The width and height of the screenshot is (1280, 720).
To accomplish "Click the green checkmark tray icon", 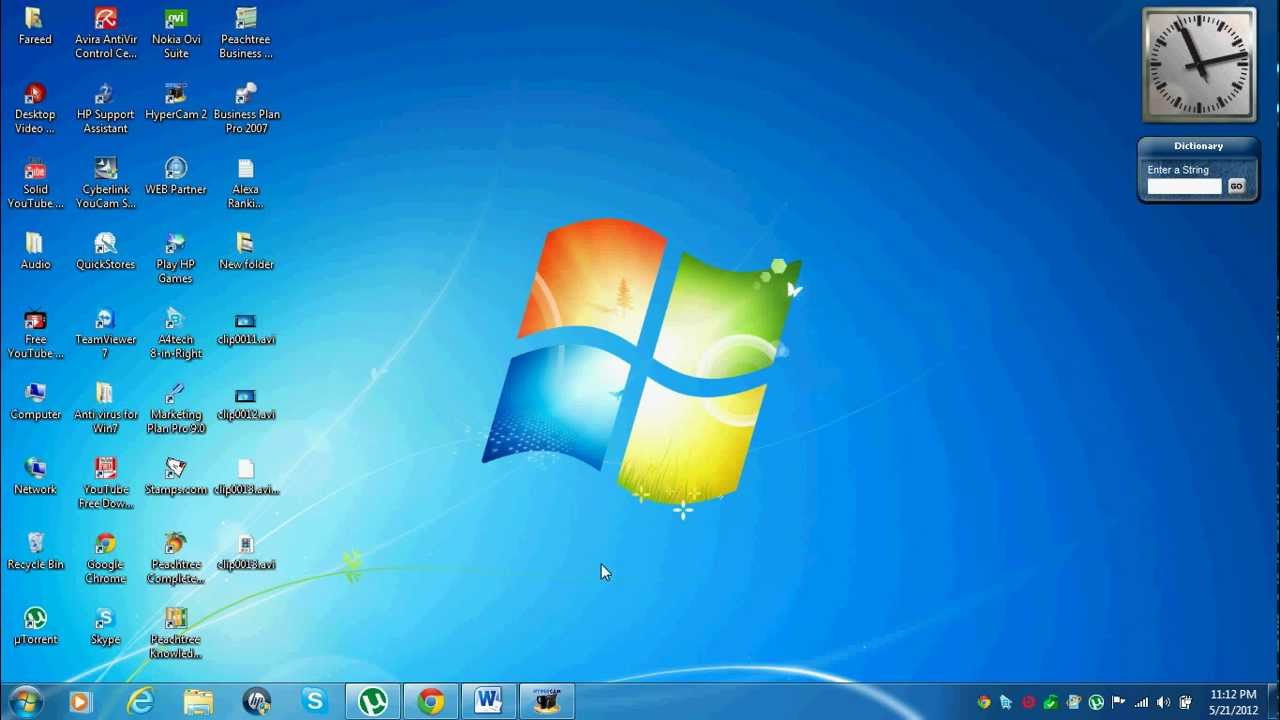I will [1051, 703].
